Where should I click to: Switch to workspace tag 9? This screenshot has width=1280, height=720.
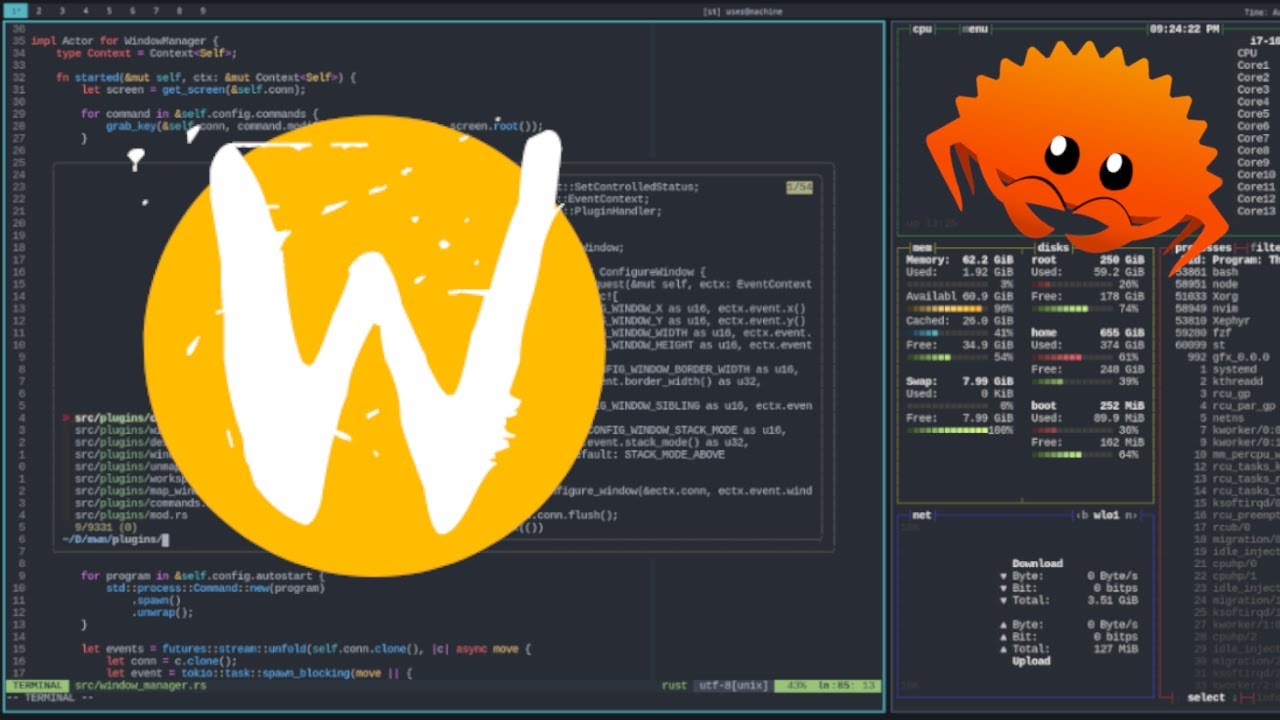pos(203,11)
